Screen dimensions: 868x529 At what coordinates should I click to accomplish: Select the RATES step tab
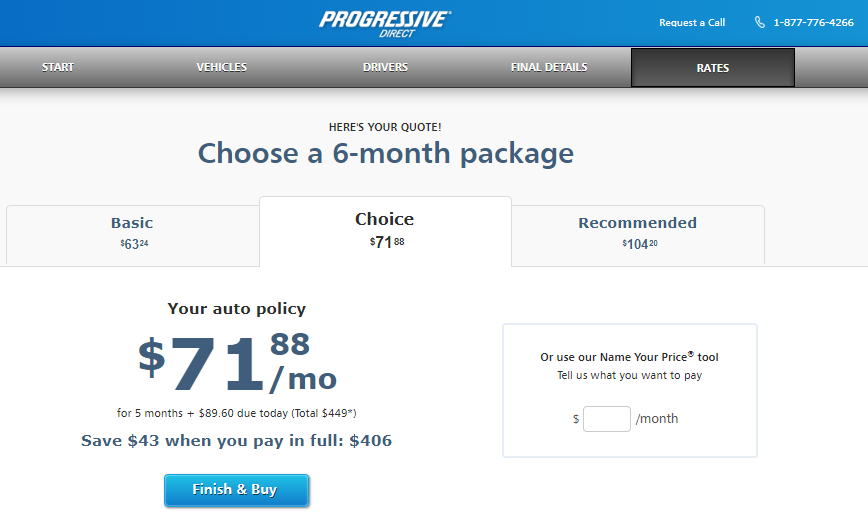713,68
